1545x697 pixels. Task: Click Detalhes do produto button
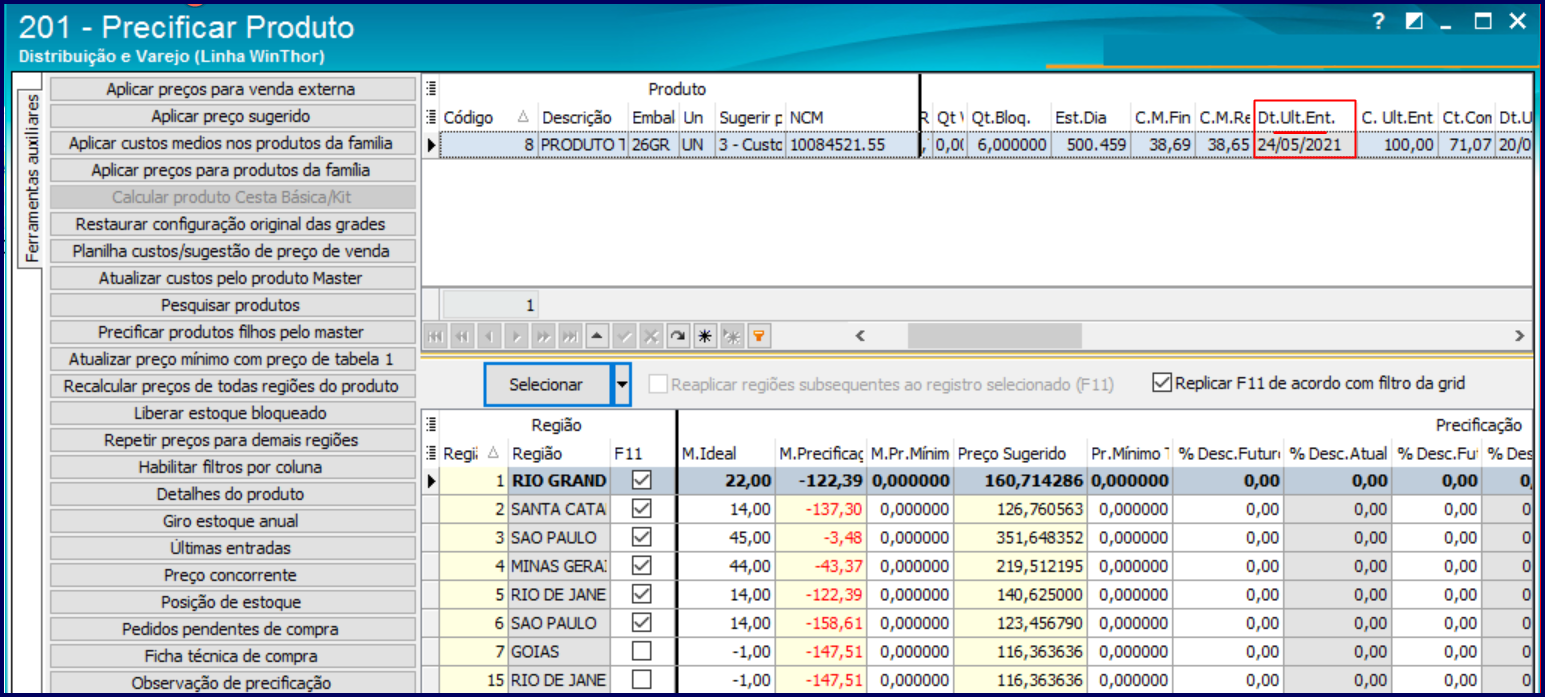coord(231,494)
